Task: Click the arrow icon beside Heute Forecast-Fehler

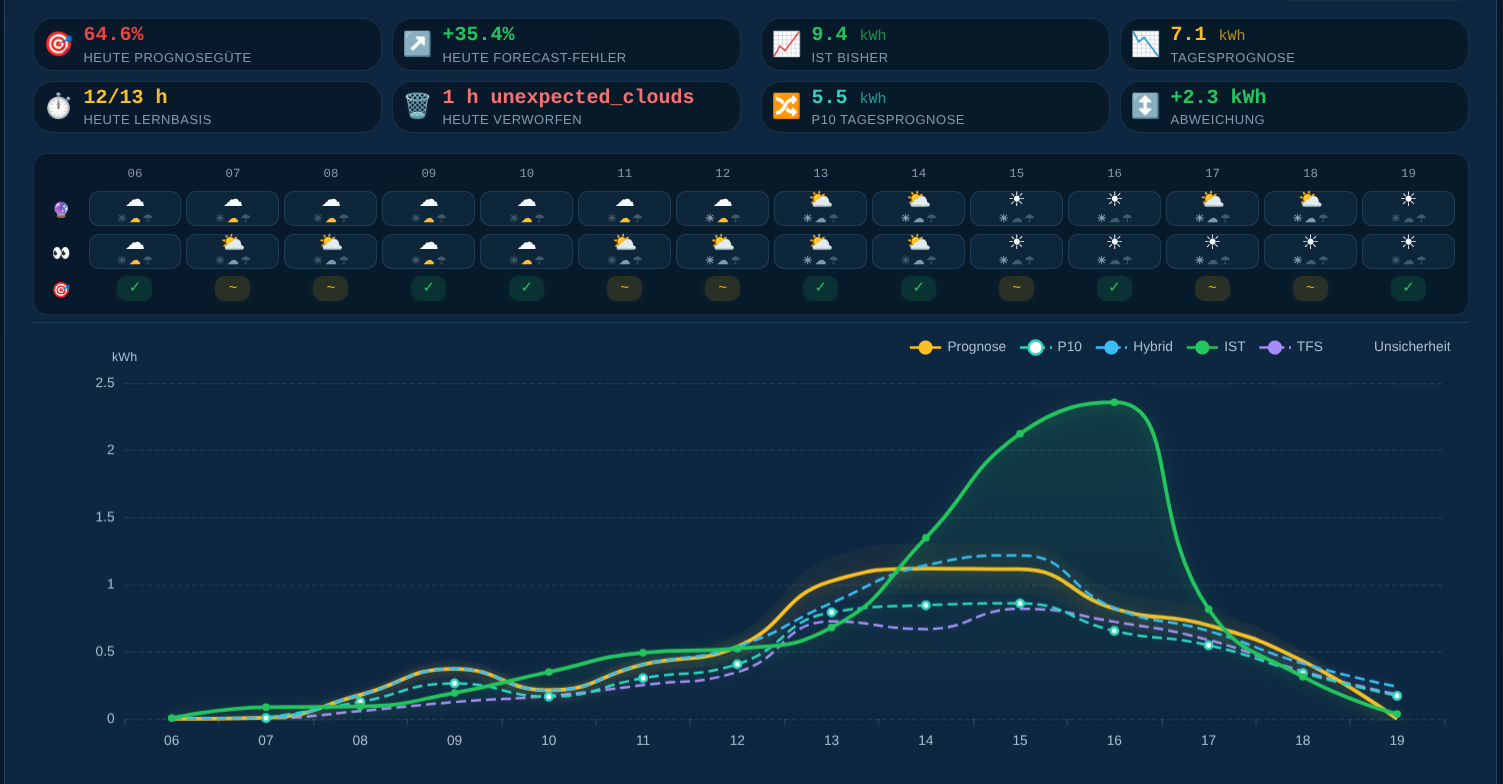Action: 417,44
